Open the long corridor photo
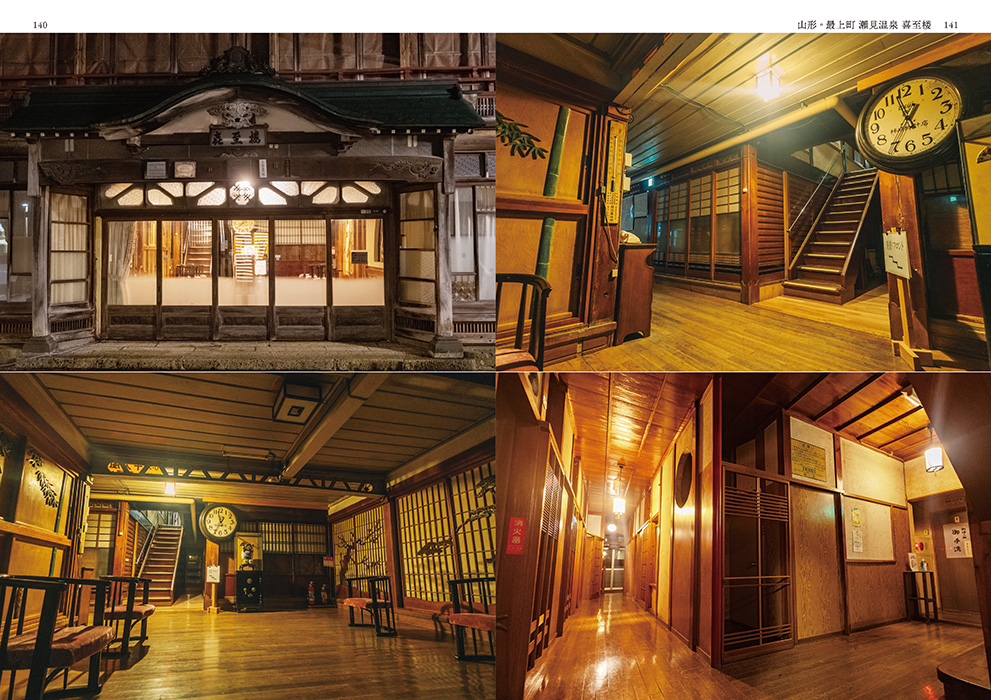This screenshot has width=991, height=700. click(x=744, y=536)
